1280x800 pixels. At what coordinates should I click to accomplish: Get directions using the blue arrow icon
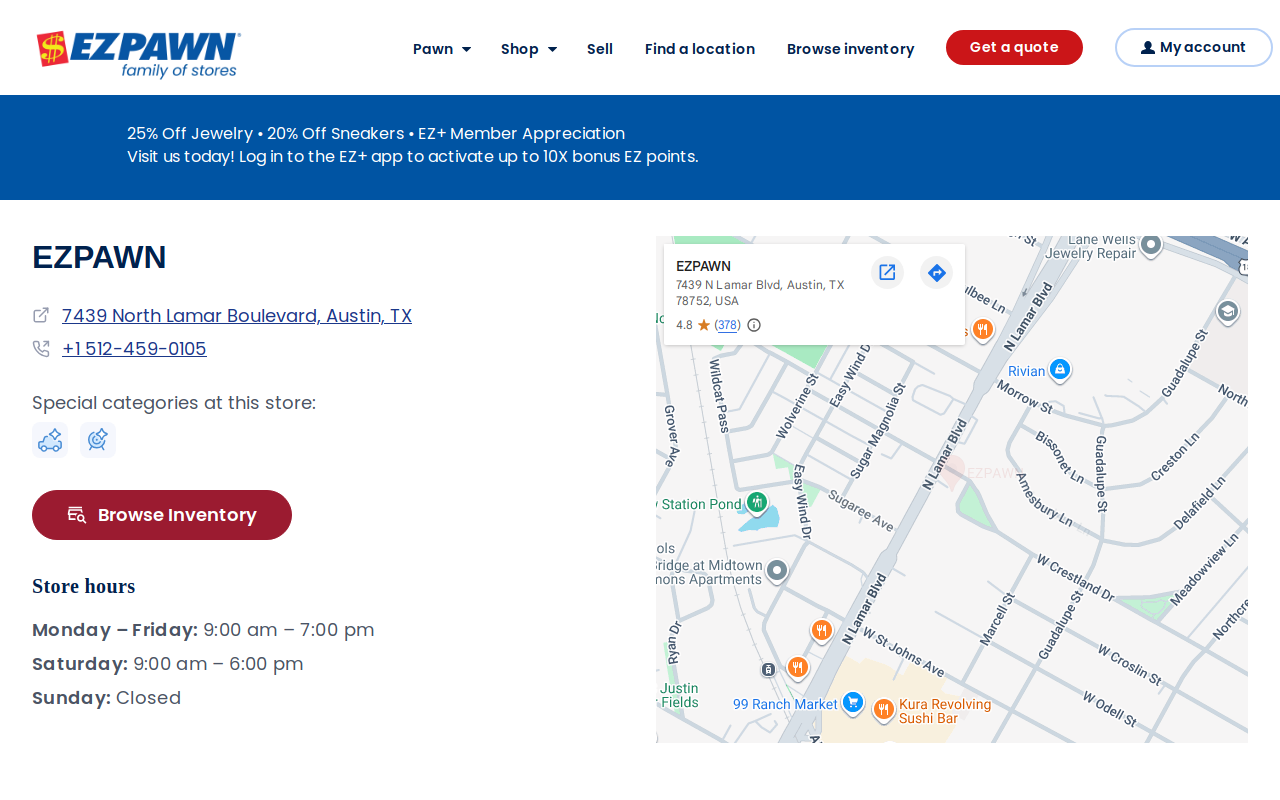click(x=936, y=272)
